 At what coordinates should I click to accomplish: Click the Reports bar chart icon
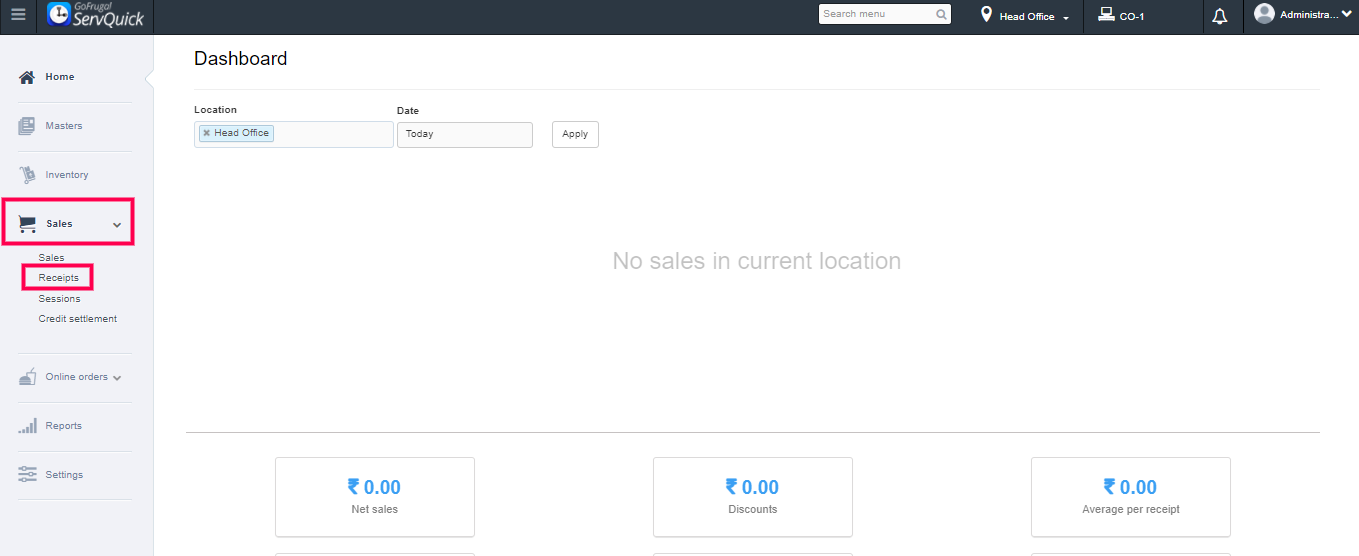tap(28, 426)
